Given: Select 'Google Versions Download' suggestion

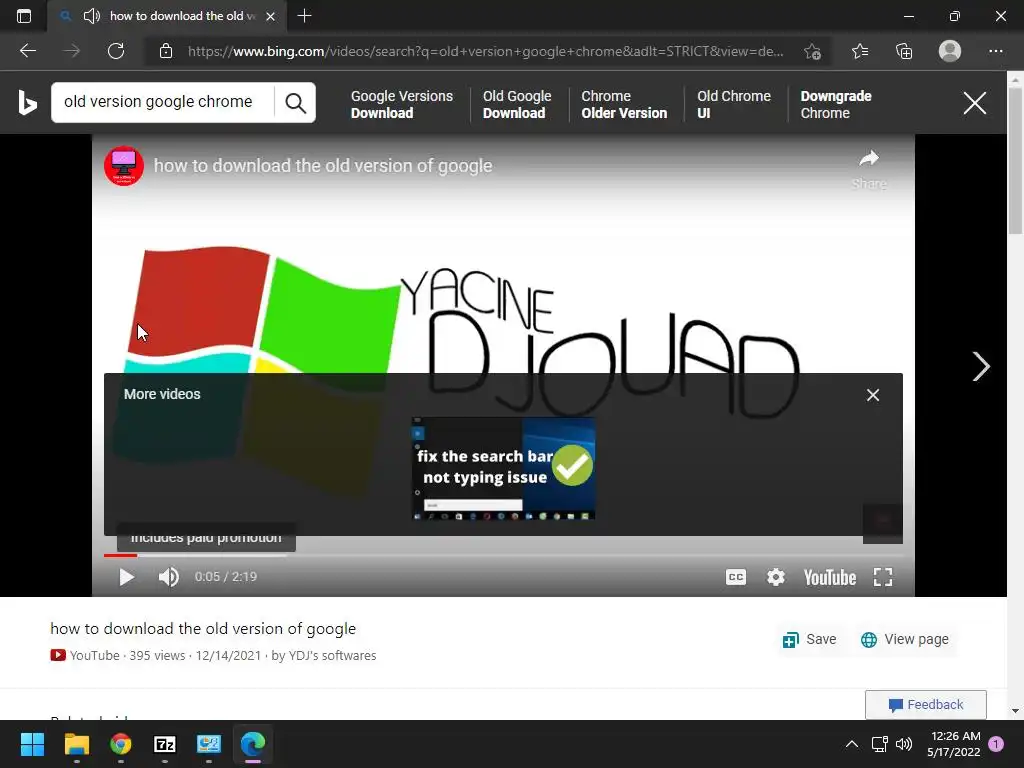Looking at the screenshot, I should [402, 104].
